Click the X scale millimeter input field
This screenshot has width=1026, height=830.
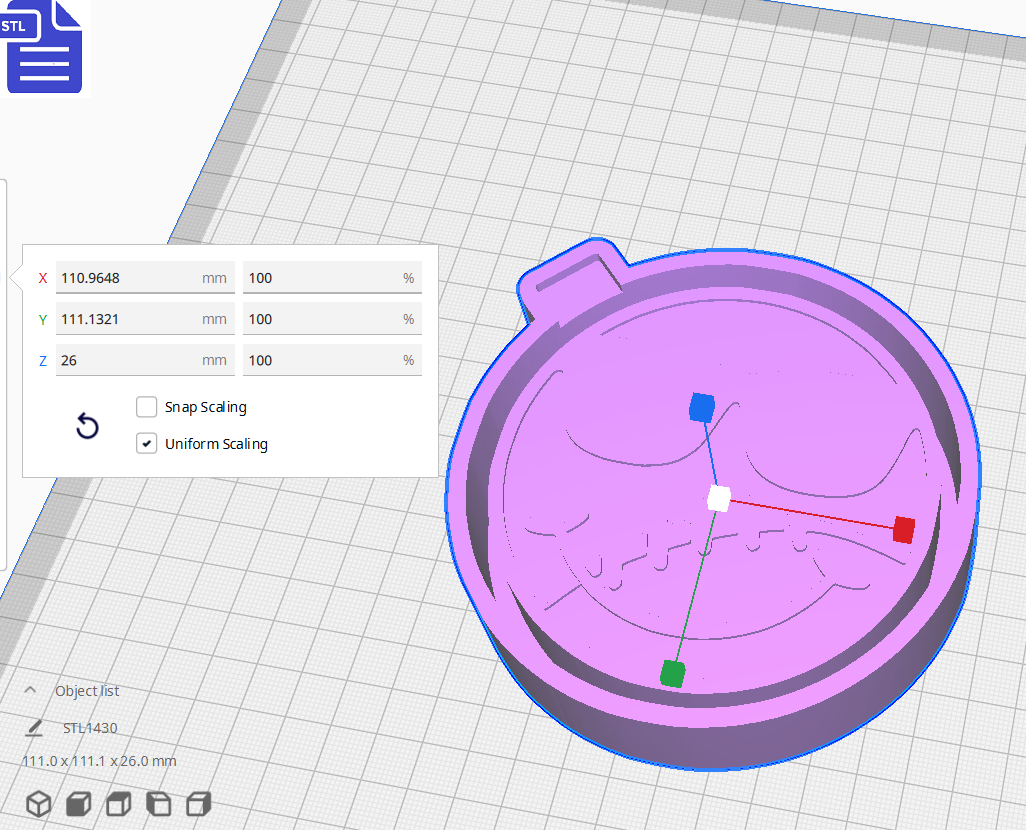point(140,277)
